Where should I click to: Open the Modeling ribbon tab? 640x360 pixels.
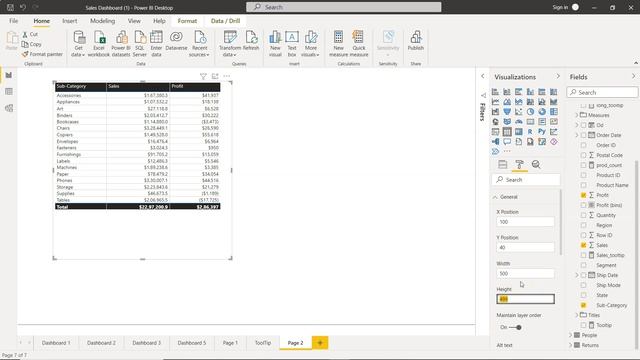tap(102, 21)
